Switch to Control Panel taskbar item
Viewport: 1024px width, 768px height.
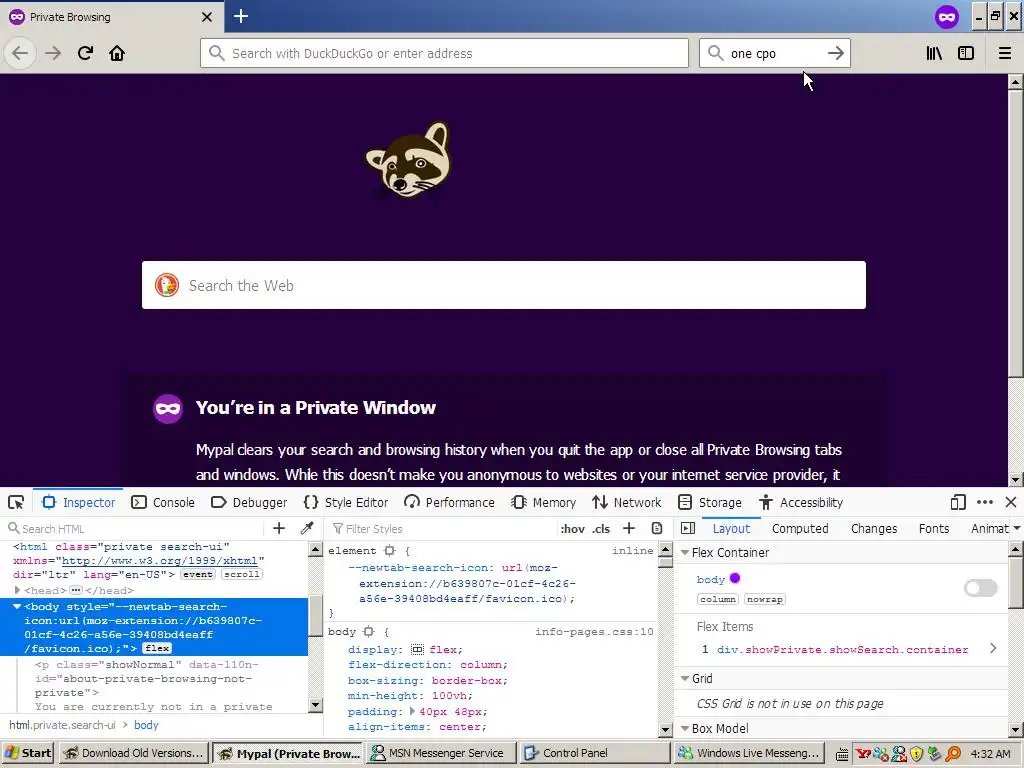596,753
